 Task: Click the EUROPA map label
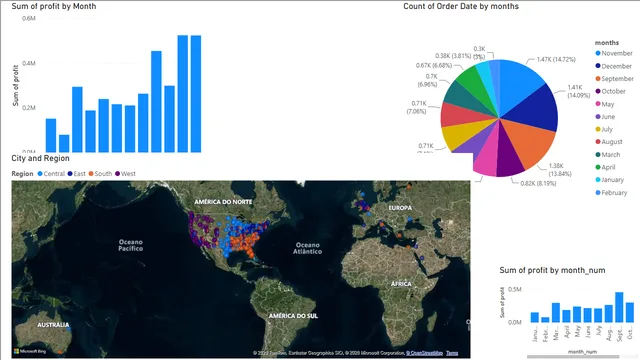(x=400, y=208)
